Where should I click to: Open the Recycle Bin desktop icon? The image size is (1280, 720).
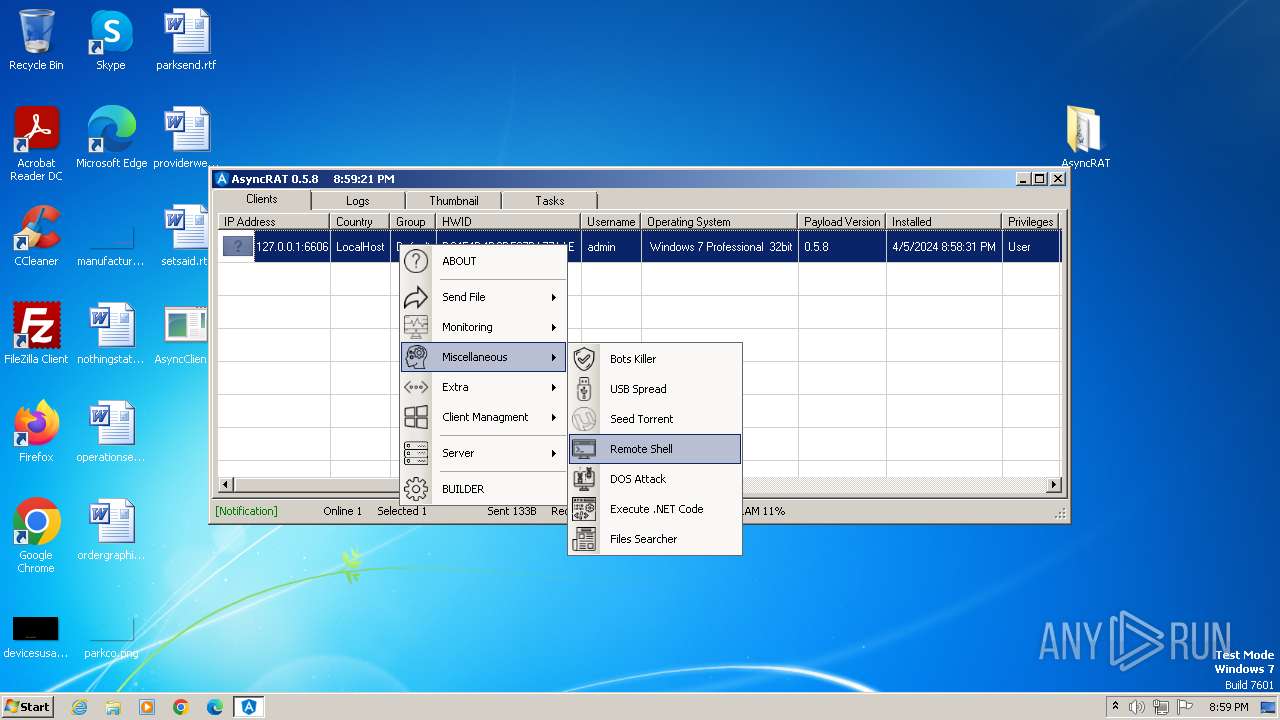click(36, 40)
